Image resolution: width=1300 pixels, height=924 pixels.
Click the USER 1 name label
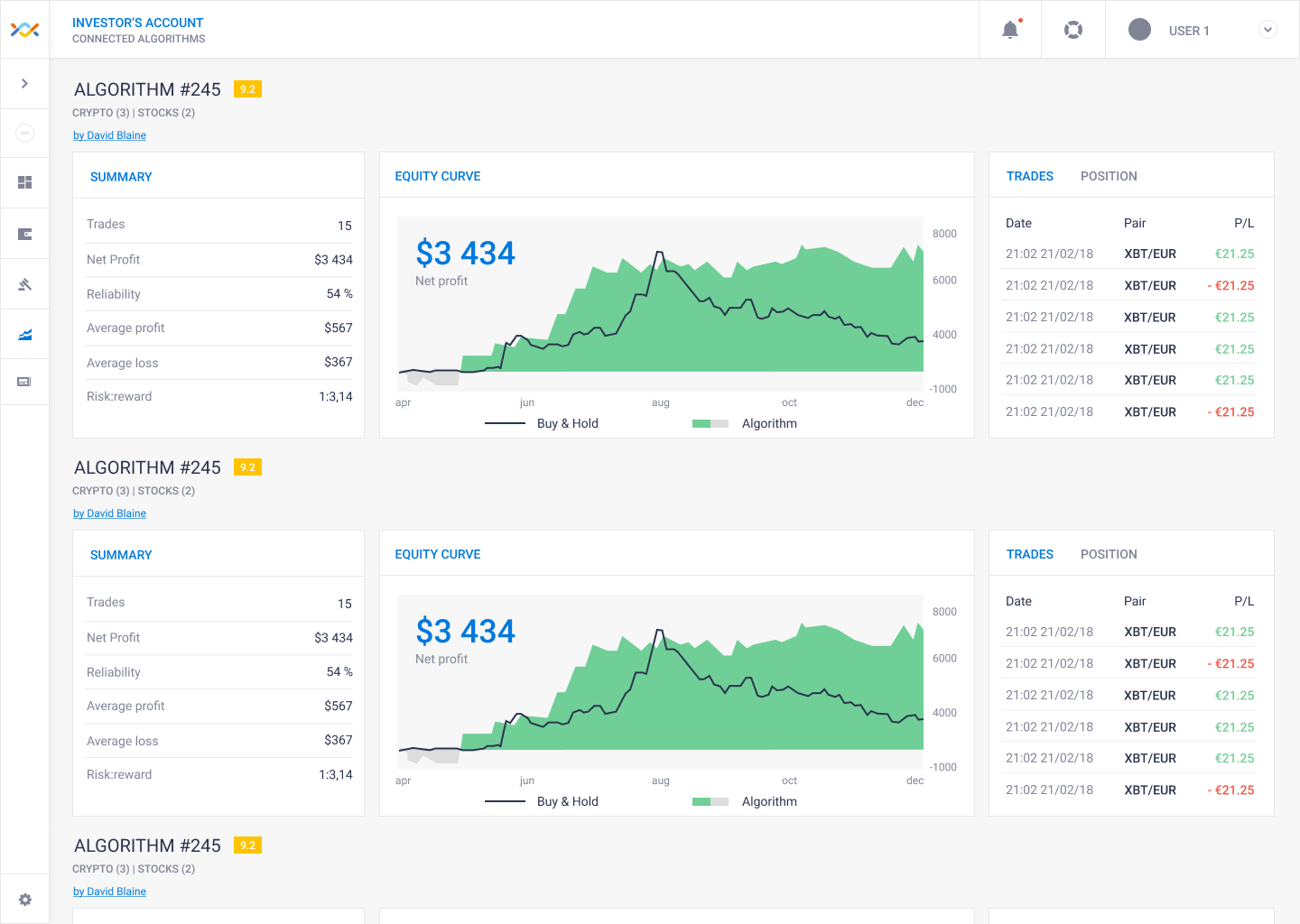click(x=1189, y=31)
